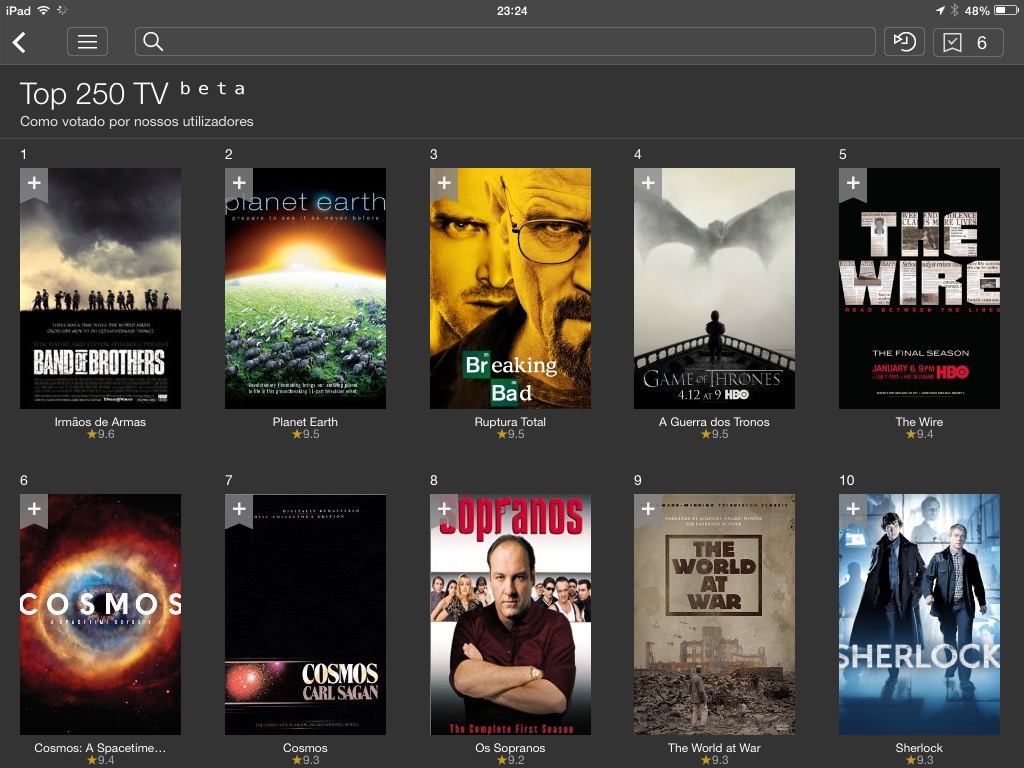Image resolution: width=1024 pixels, height=768 pixels.
Task: Open the Breaking Bad poster
Action: point(510,288)
